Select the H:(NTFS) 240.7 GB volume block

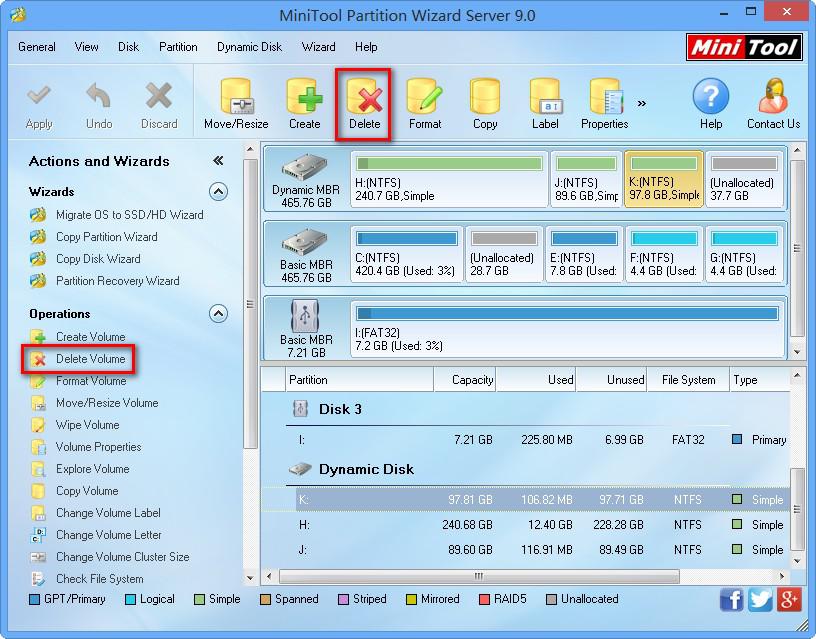tap(449, 179)
